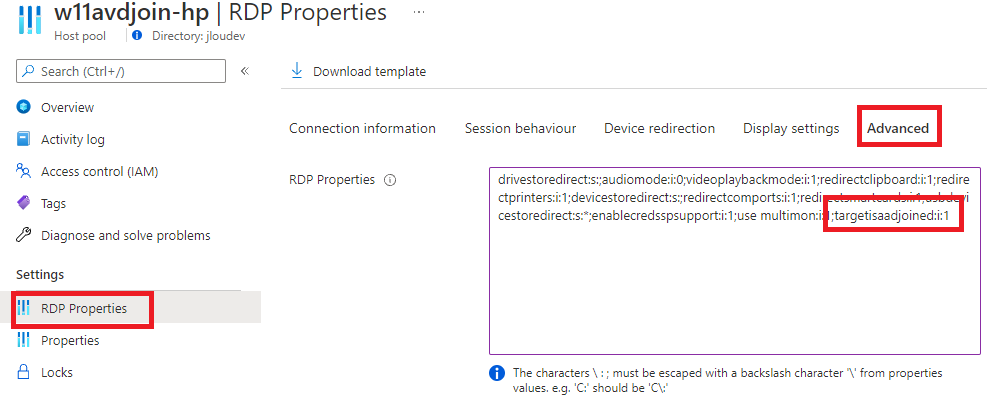Click the Overview icon in sidebar
This screenshot has width=987, height=402.
[x=23, y=107]
